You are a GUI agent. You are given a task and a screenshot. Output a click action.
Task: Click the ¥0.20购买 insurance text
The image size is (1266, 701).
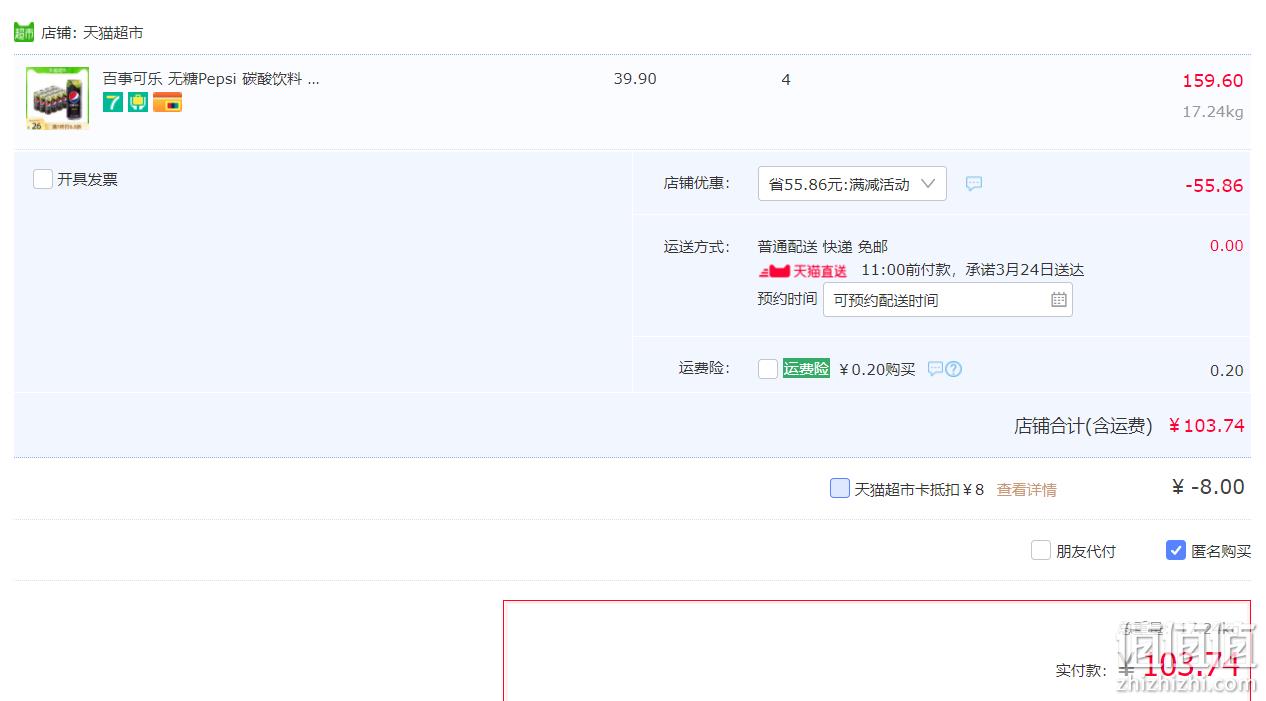[877, 369]
